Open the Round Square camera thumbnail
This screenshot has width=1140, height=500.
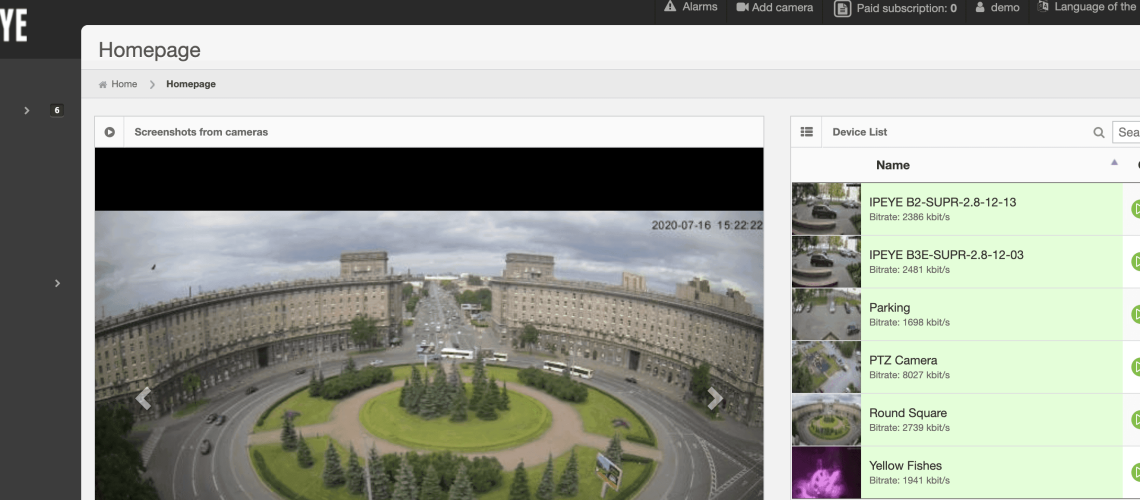[x=826, y=419]
